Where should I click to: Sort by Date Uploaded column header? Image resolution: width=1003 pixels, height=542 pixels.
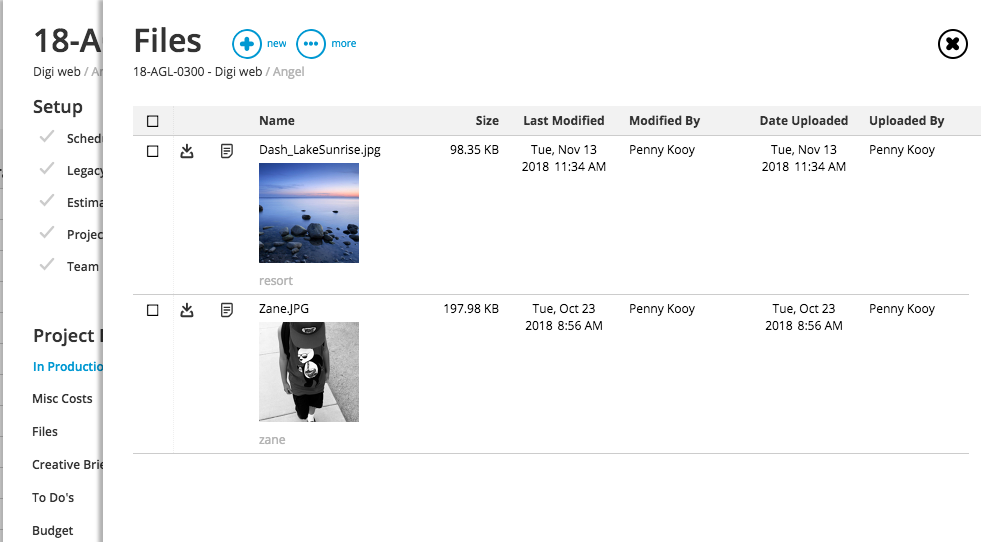(x=803, y=121)
